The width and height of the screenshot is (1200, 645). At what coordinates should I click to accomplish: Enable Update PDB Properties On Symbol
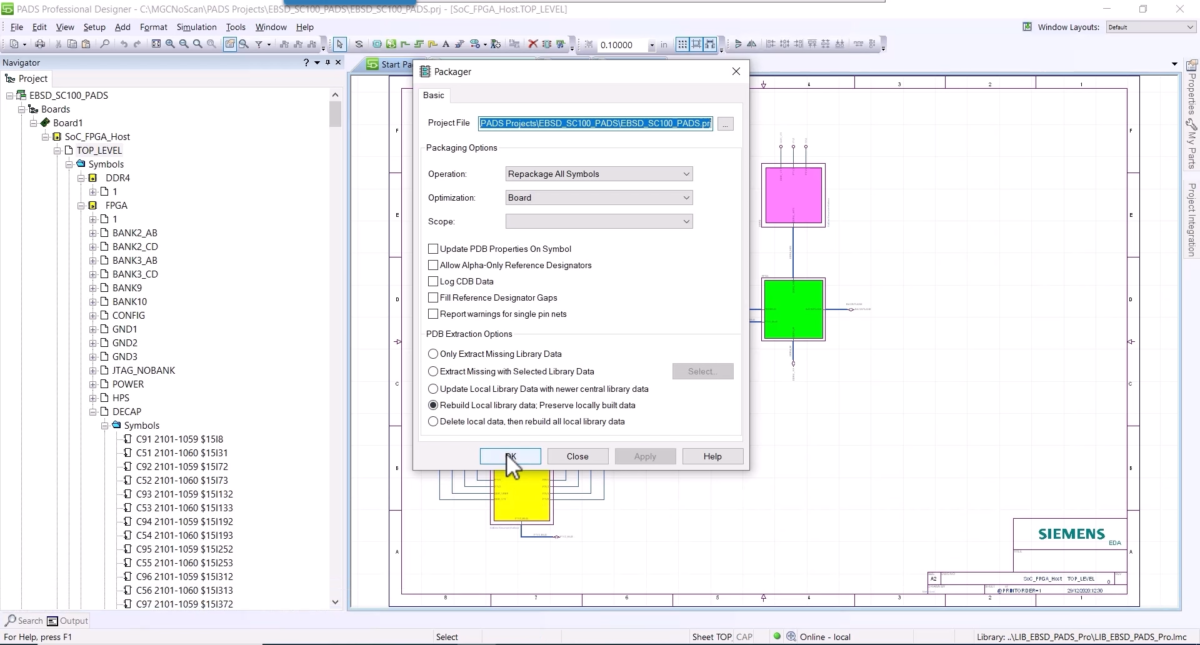[433, 249]
